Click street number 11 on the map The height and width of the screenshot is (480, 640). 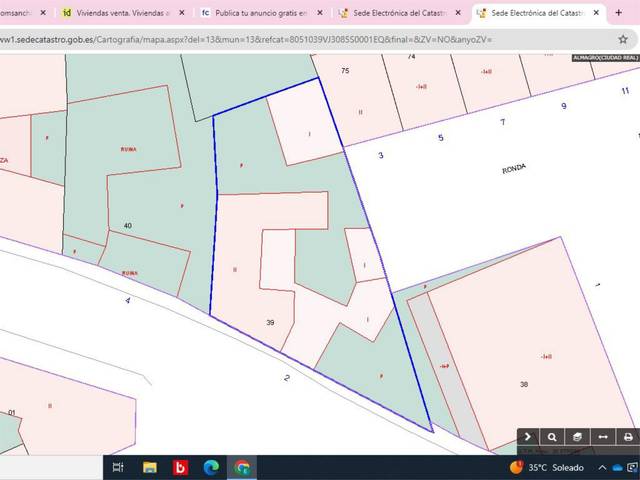tap(625, 91)
